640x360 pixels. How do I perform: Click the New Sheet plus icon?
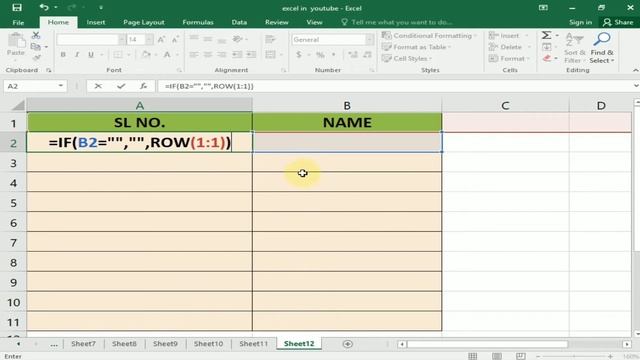(x=348, y=344)
